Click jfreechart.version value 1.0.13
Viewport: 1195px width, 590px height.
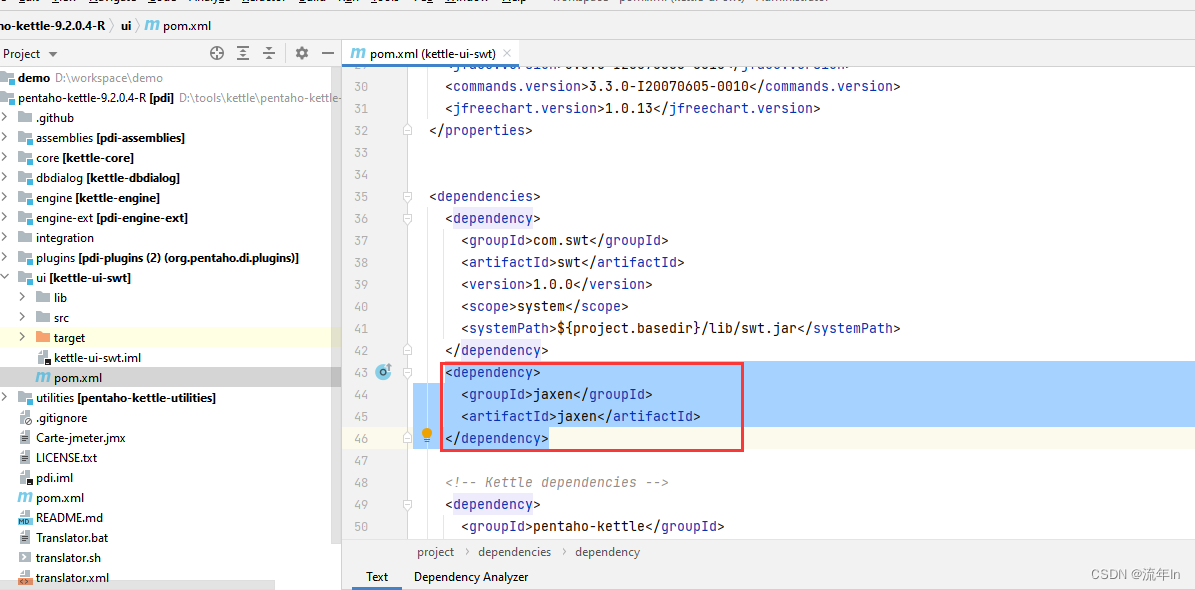point(629,108)
